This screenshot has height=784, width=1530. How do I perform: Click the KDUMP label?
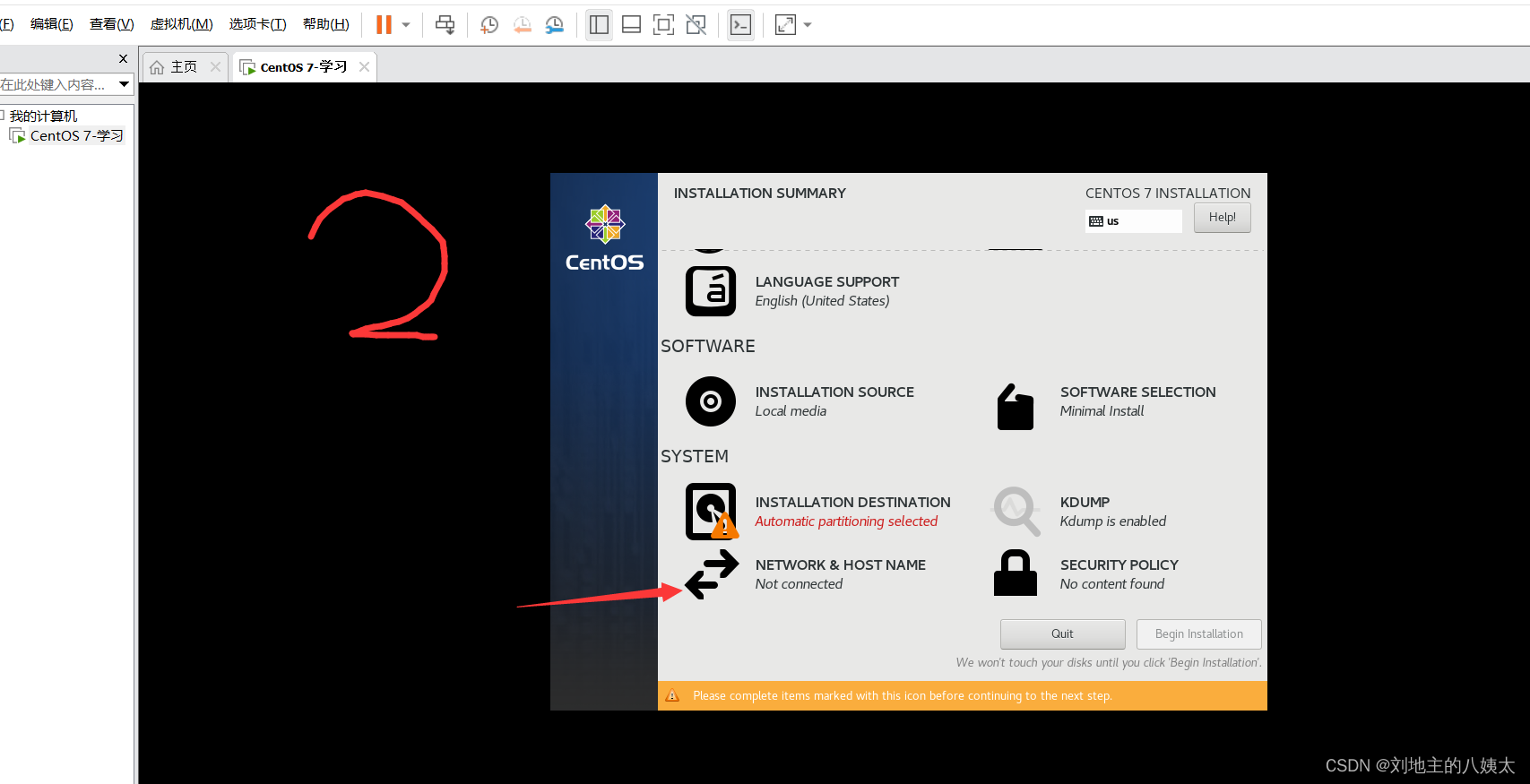(1085, 502)
